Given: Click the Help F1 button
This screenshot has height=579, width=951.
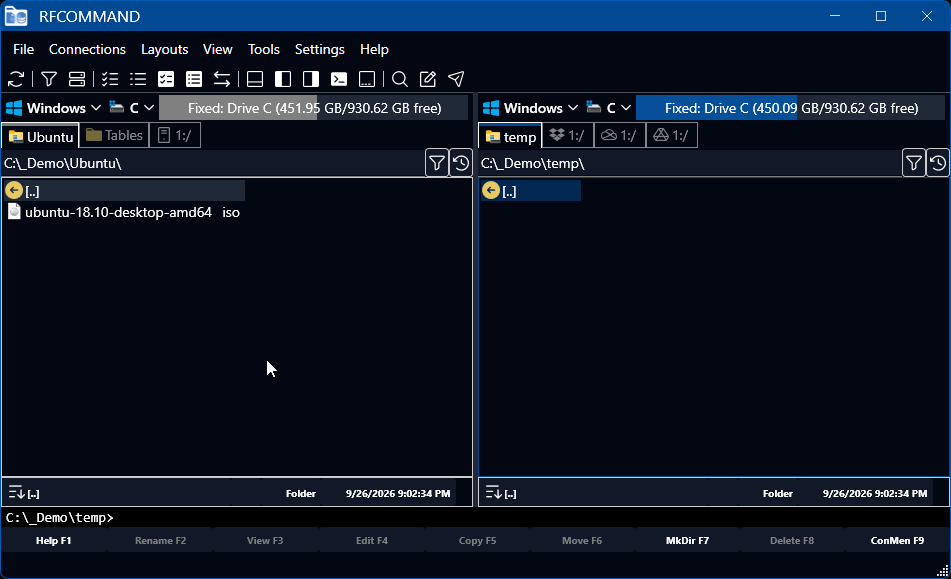Looking at the screenshot, I should click(x=53, y=540).
